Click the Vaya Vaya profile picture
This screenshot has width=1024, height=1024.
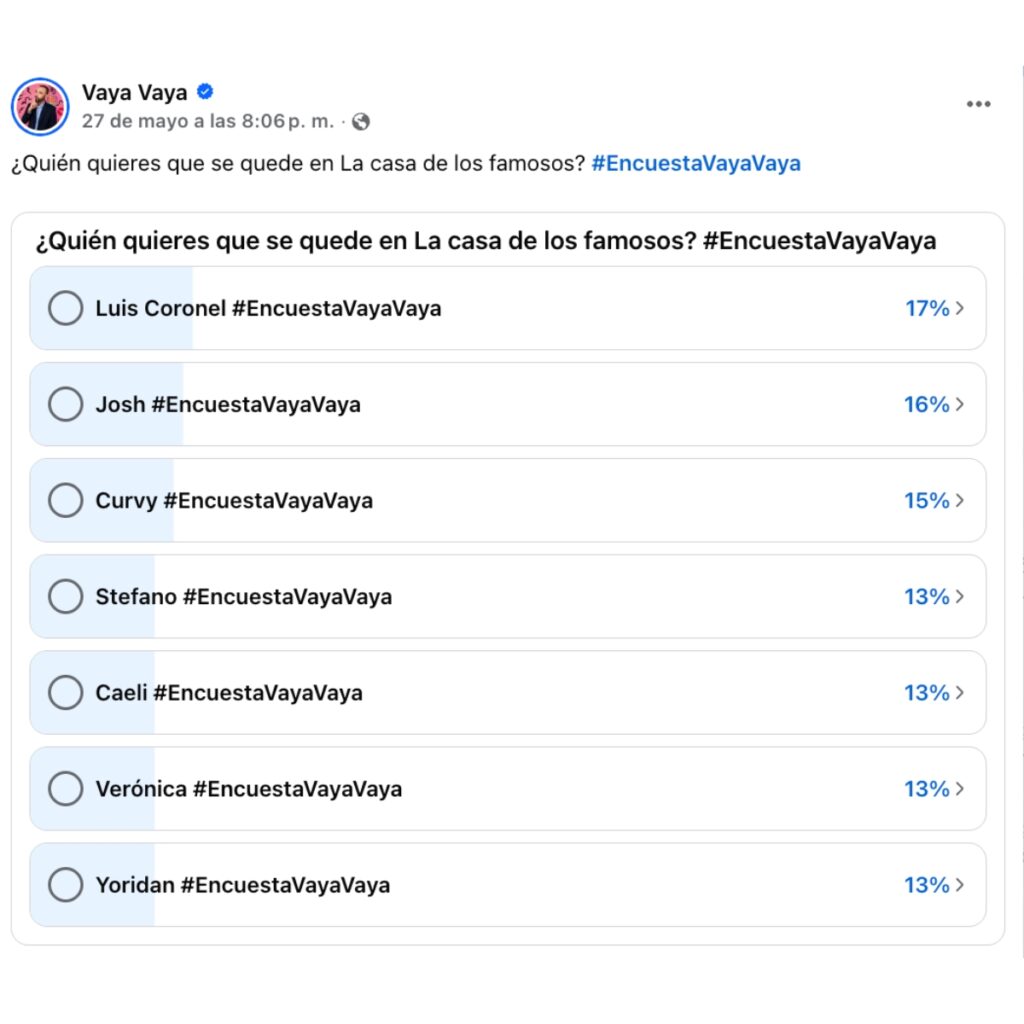tap(40, 106)
